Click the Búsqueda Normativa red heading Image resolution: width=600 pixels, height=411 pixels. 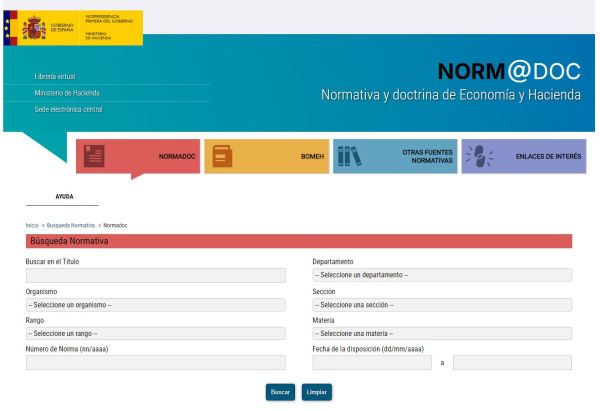click(299, 241)
